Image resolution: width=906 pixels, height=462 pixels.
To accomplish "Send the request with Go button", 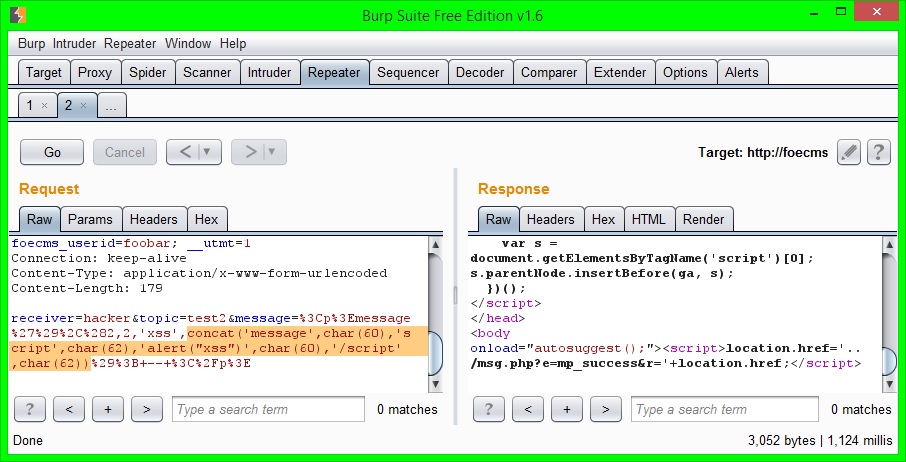I will [52, 152].
